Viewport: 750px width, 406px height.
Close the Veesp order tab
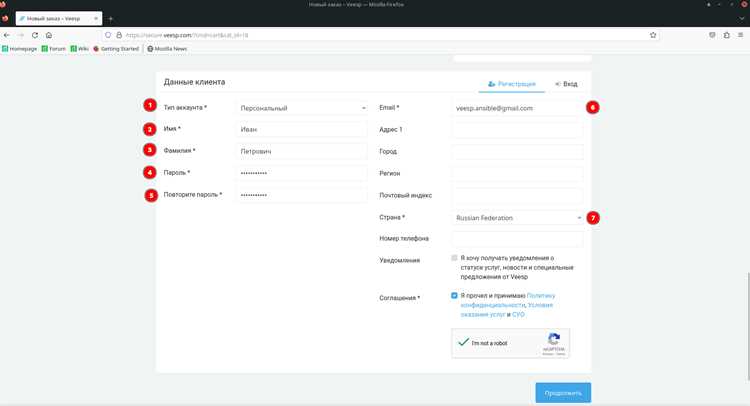coord(96,19)
